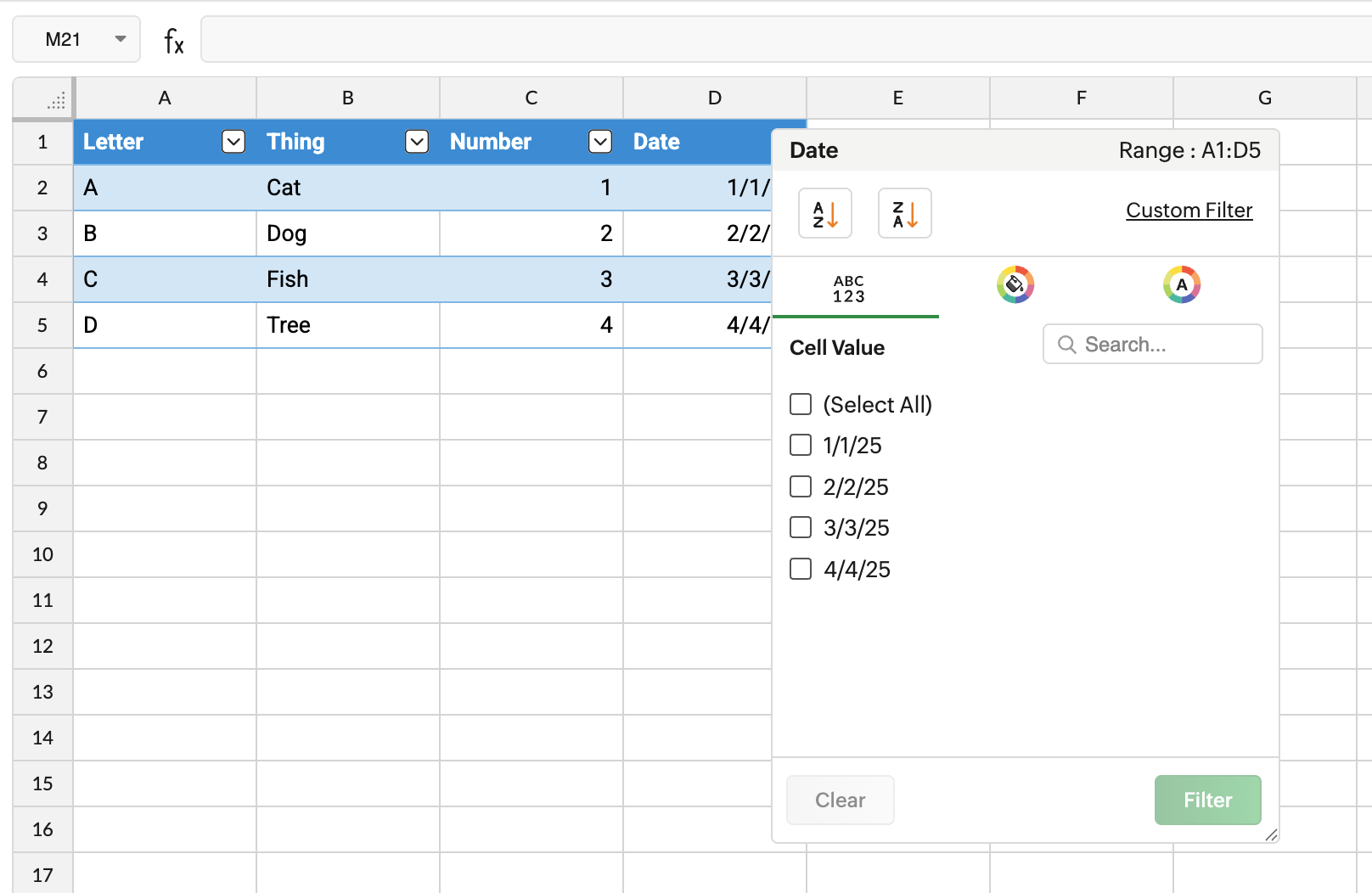Open the Number column filter dropdown
The width and height of the screenshot is (1372, 893).
600,142
